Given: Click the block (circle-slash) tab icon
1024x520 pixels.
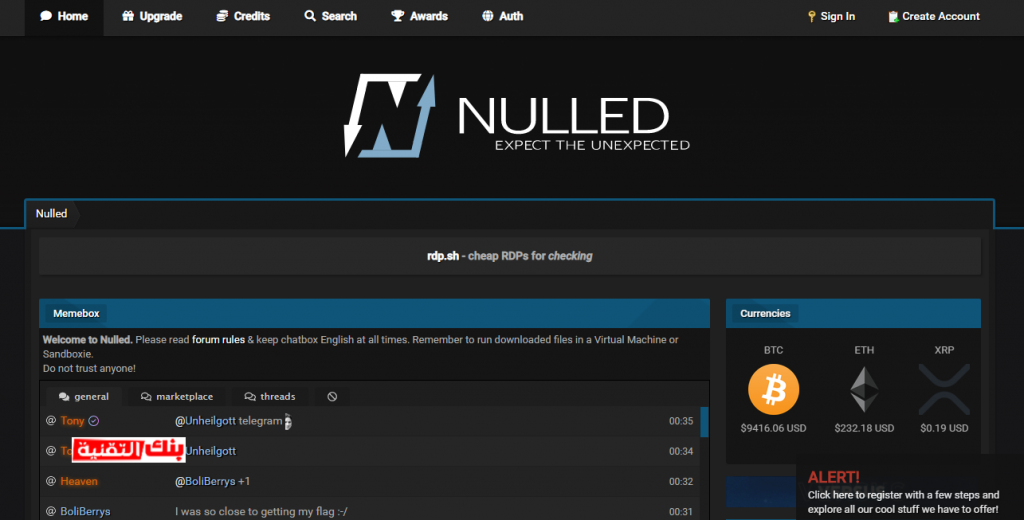Looking at the screenshot, I should 332,397.
